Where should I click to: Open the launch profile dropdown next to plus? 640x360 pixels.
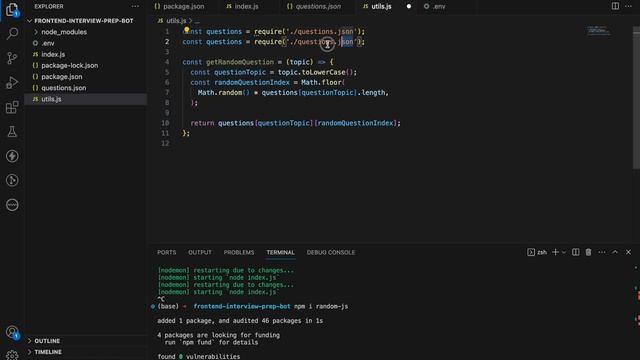564,252
